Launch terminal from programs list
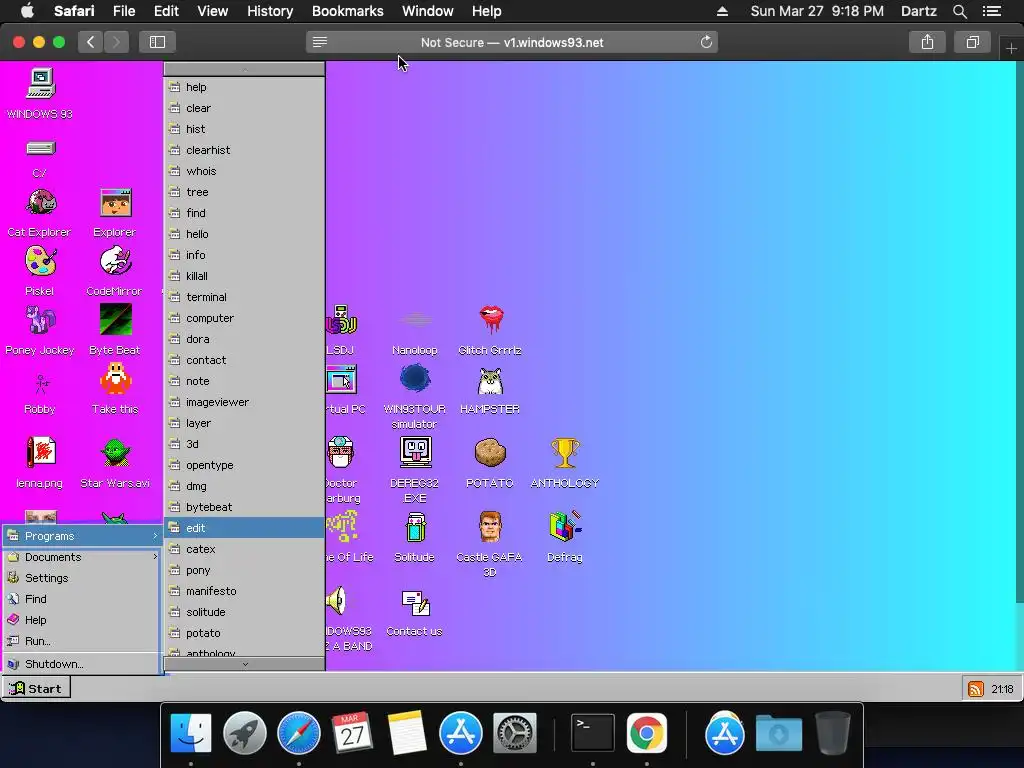This screenshot has height=768, width=1024. coord(244,297)
